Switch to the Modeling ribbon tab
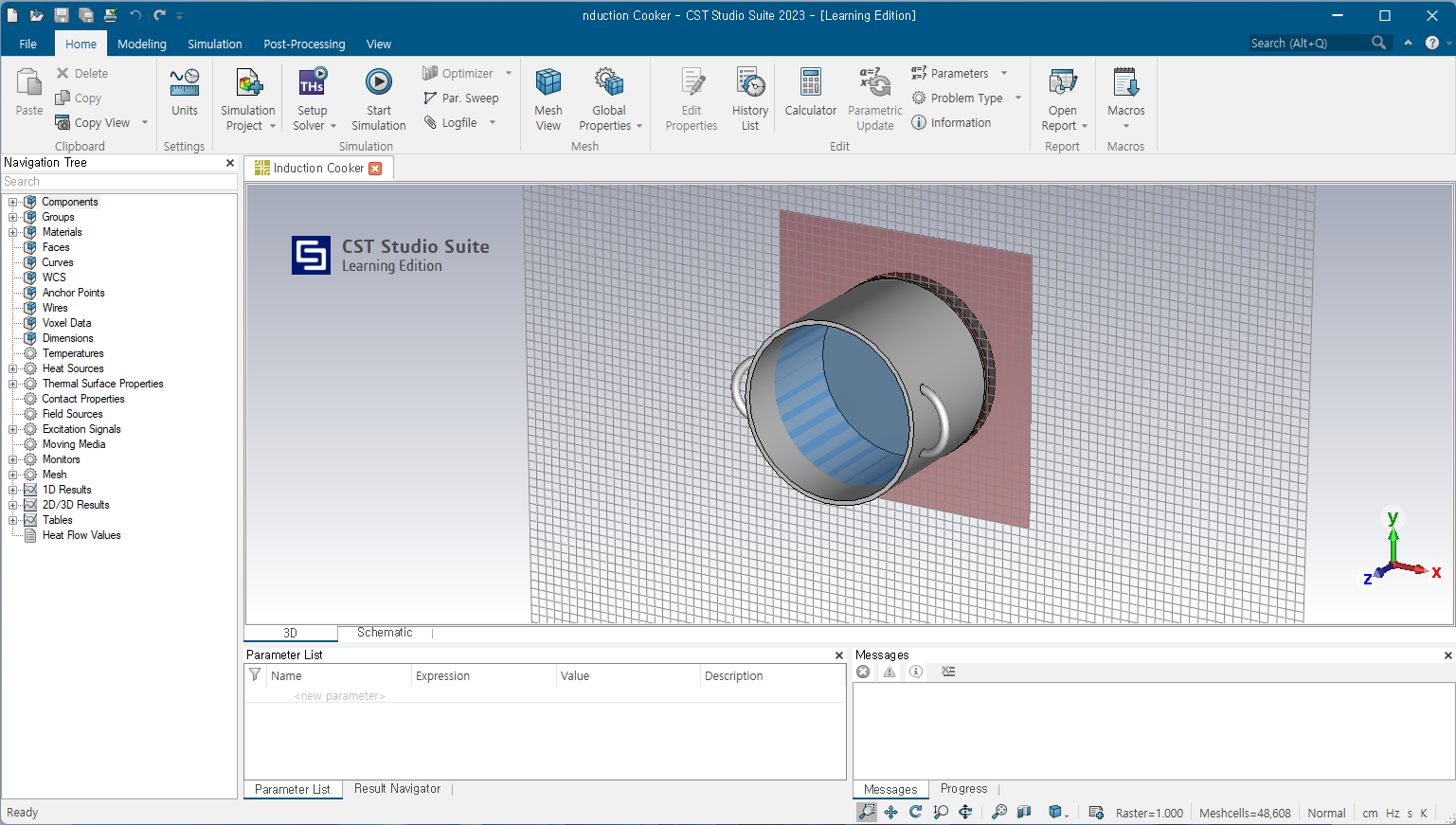The width and height of the screenshot is (1456, 825). [x=142, y=44]
